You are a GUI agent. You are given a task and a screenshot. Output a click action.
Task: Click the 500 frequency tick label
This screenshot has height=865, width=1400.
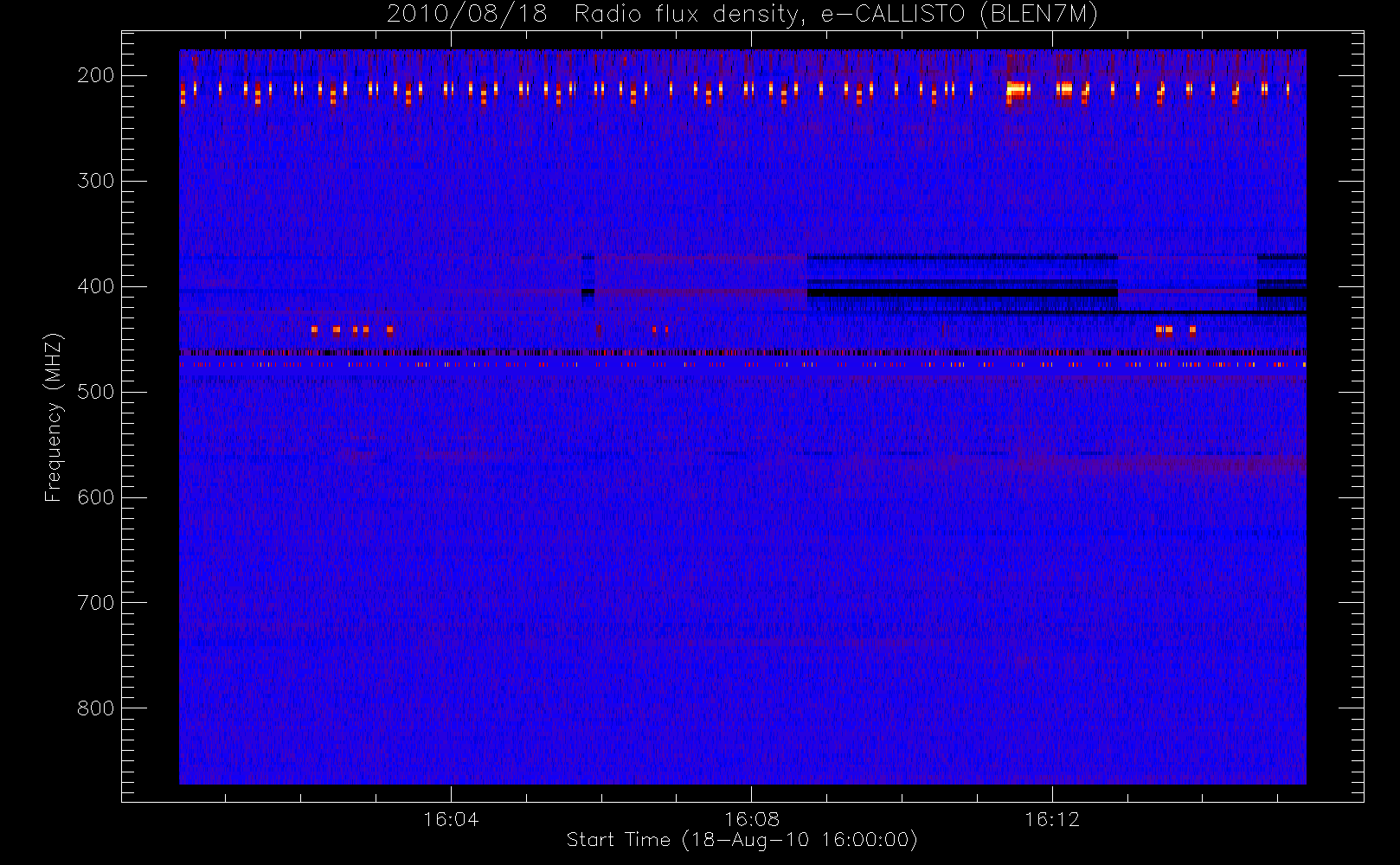[95, 392]
